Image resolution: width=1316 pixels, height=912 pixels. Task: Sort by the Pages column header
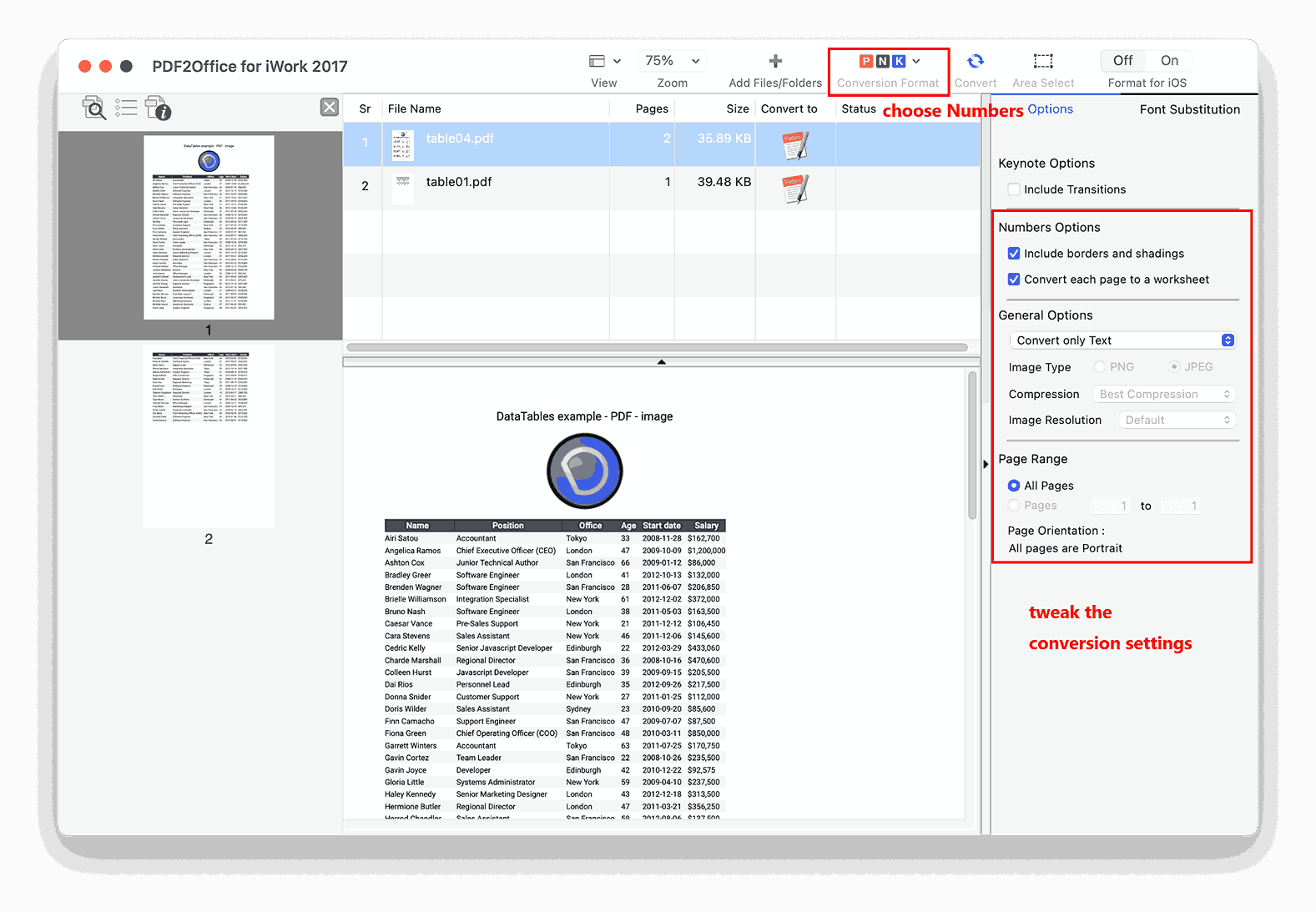pyautogui.click(x=652, y=108)
